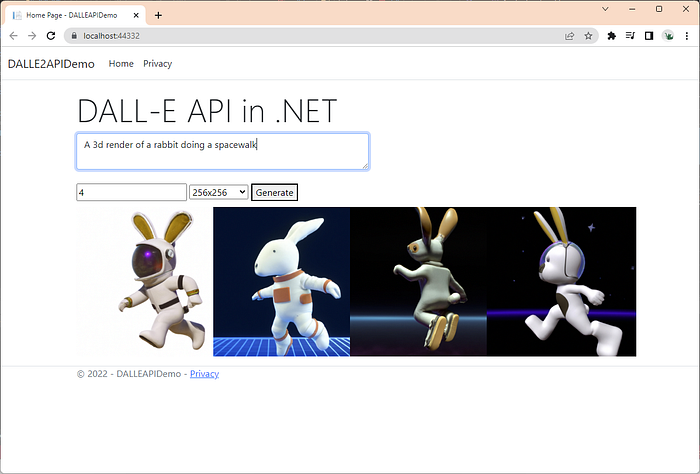Viewport: 700px width, 474px height.
Task: Open the profile avatar menu
Action: [x=668, y=36]
